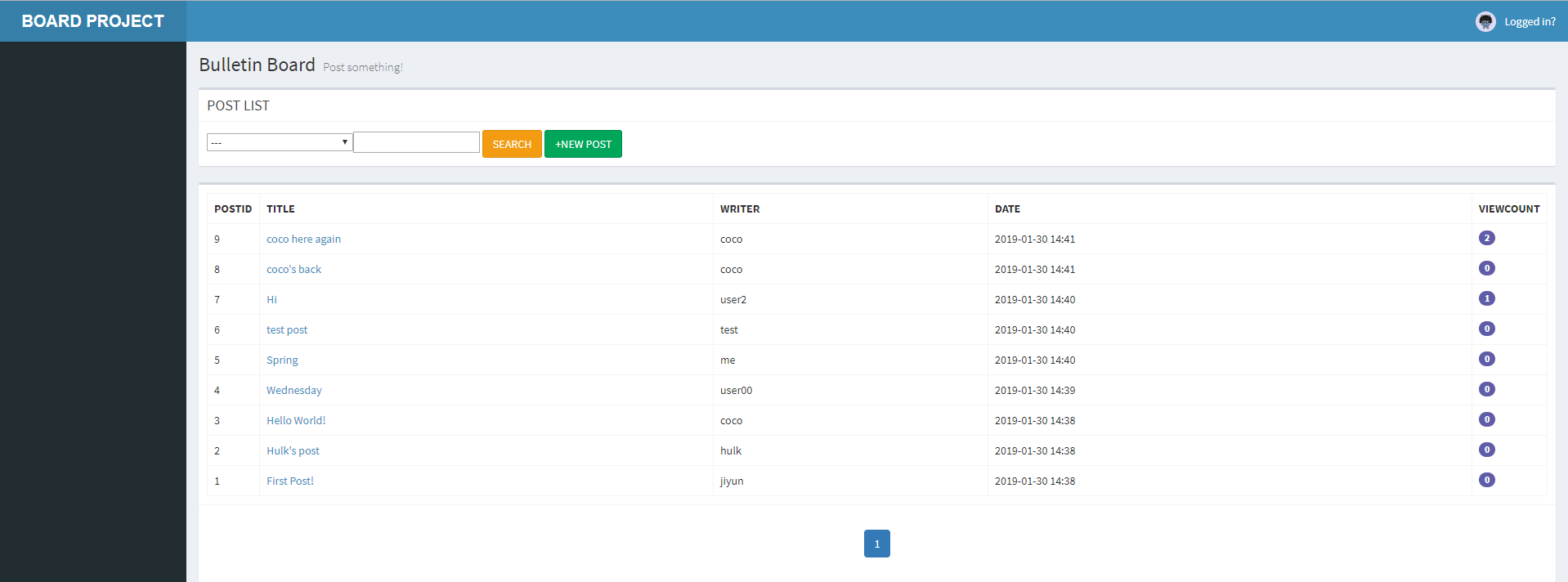This screenshot has height=582, width=1568.
Task: Click view count badge of 'Spring' row
Action: (x=1487, y=359)
